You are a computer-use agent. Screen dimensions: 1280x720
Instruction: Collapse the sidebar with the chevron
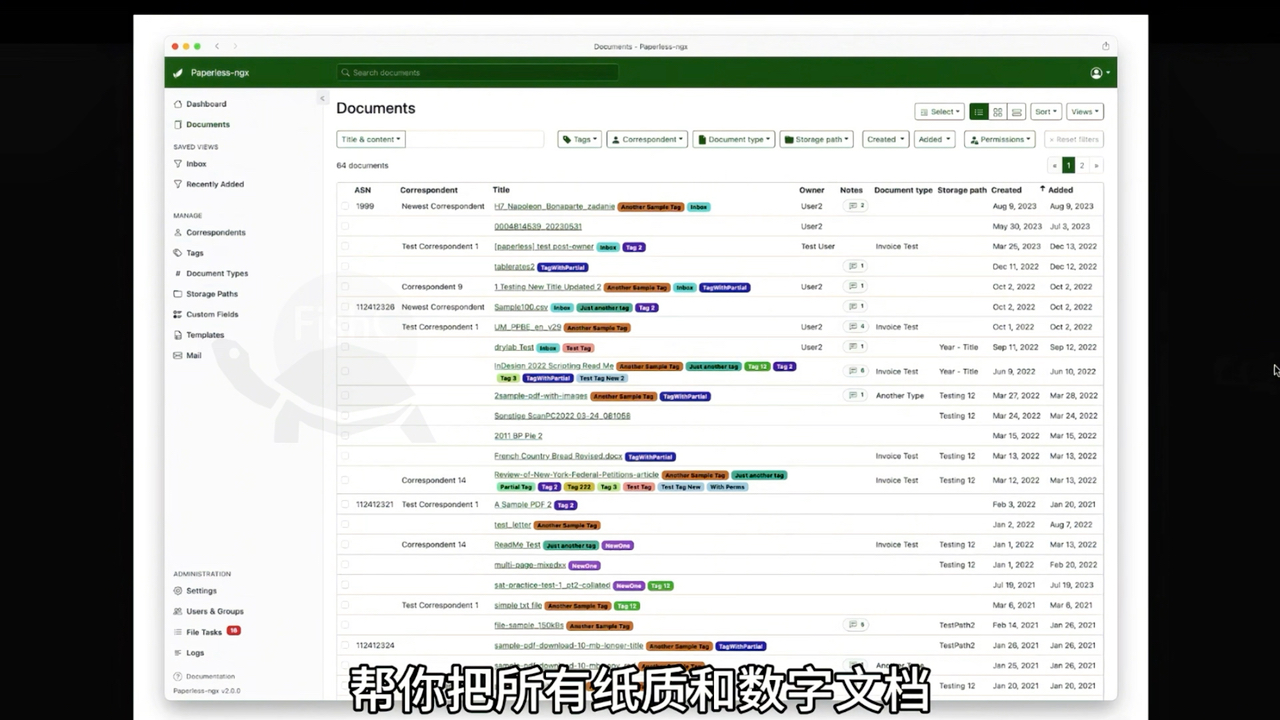coord(322,98)
